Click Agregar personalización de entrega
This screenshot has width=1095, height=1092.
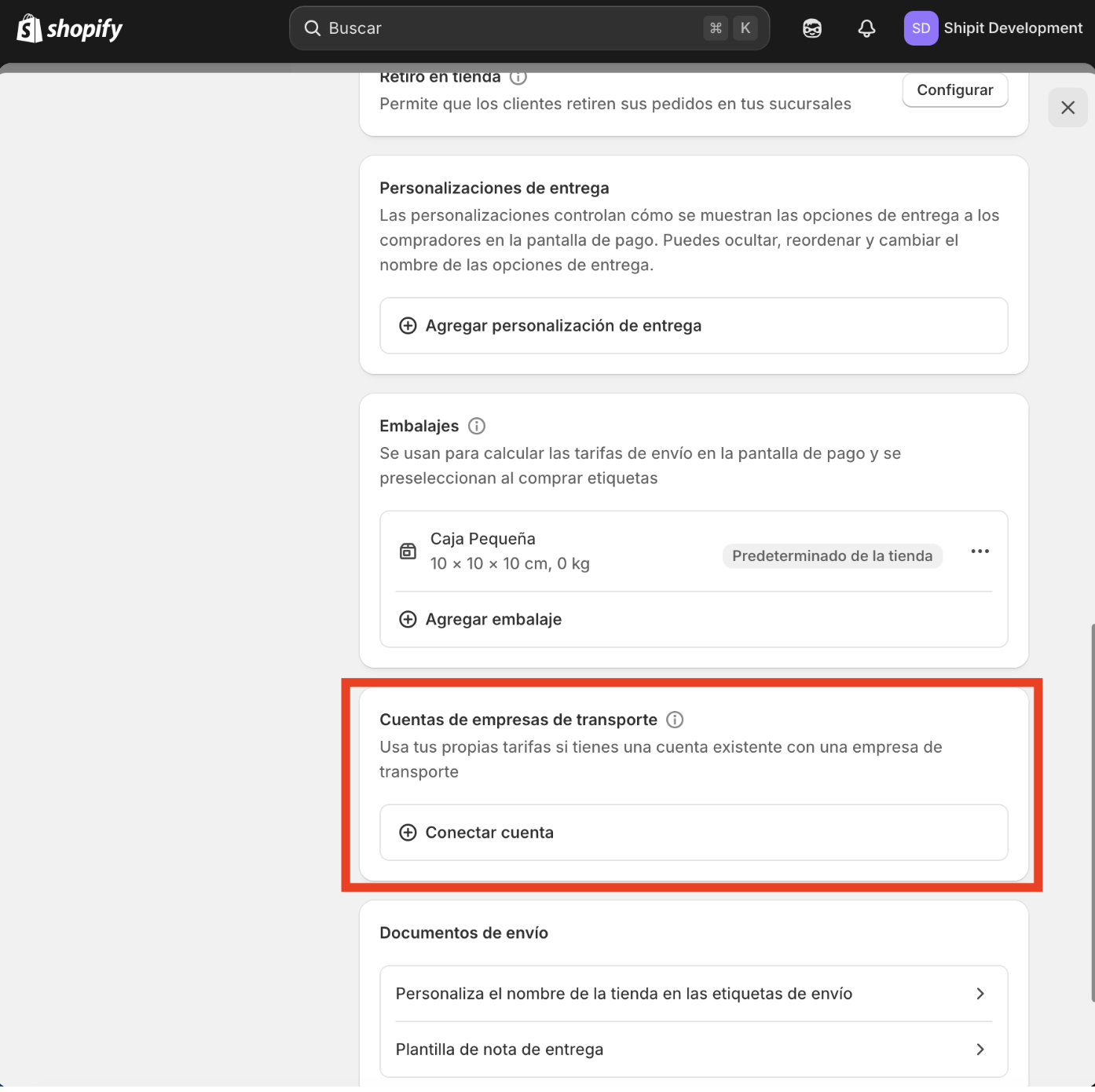(x=562, y=325)
